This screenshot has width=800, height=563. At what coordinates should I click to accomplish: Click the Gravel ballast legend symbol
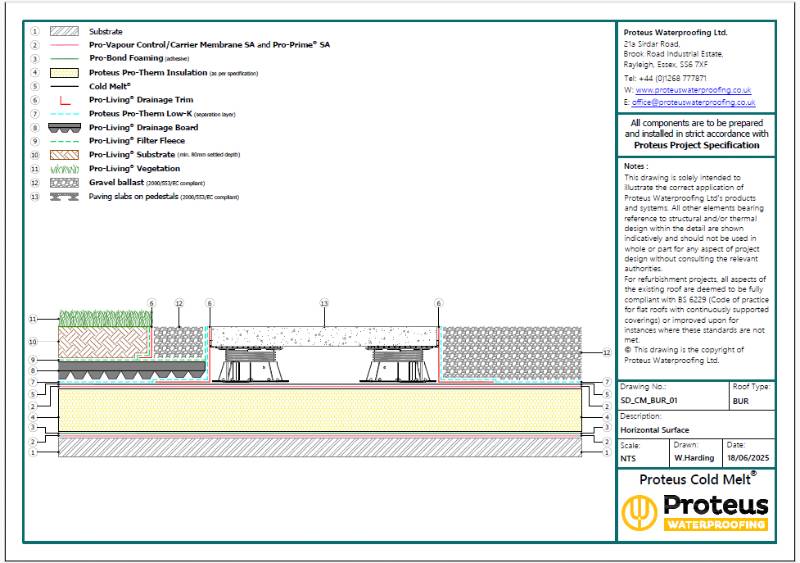pyautogui.click(x=64, y=182)
